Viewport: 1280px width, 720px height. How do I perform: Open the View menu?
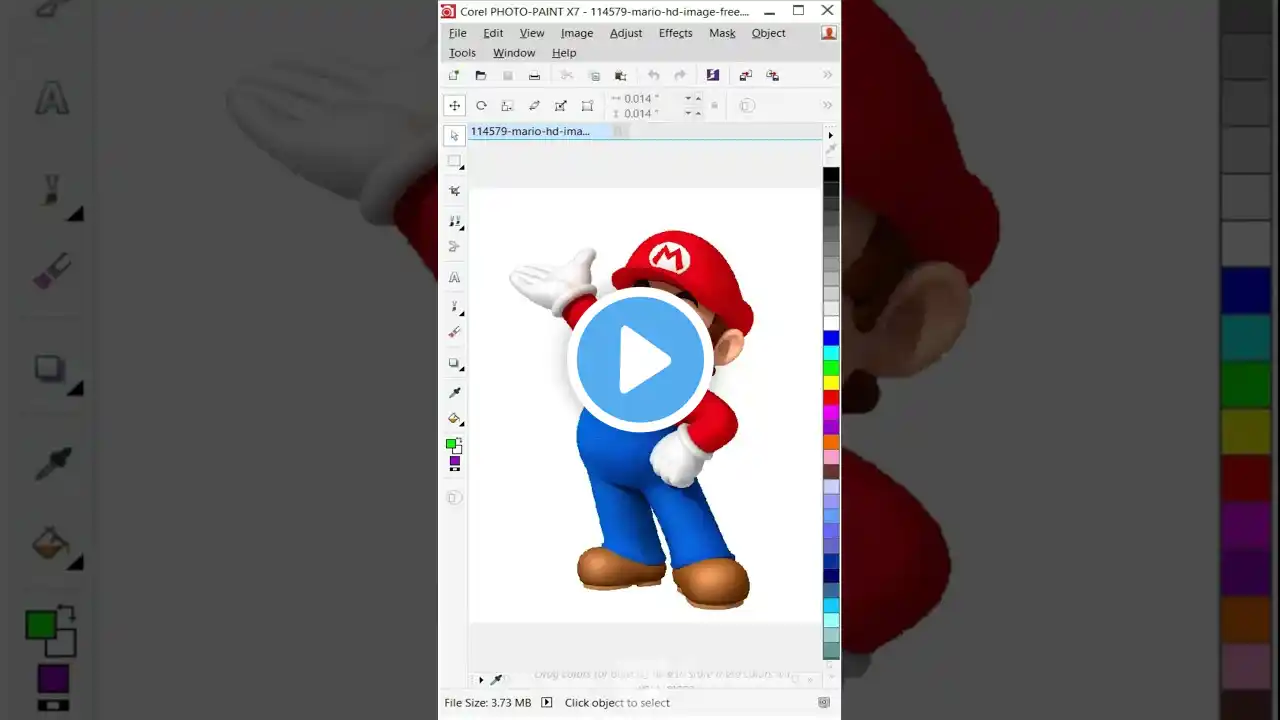click(x=532, y=33)
